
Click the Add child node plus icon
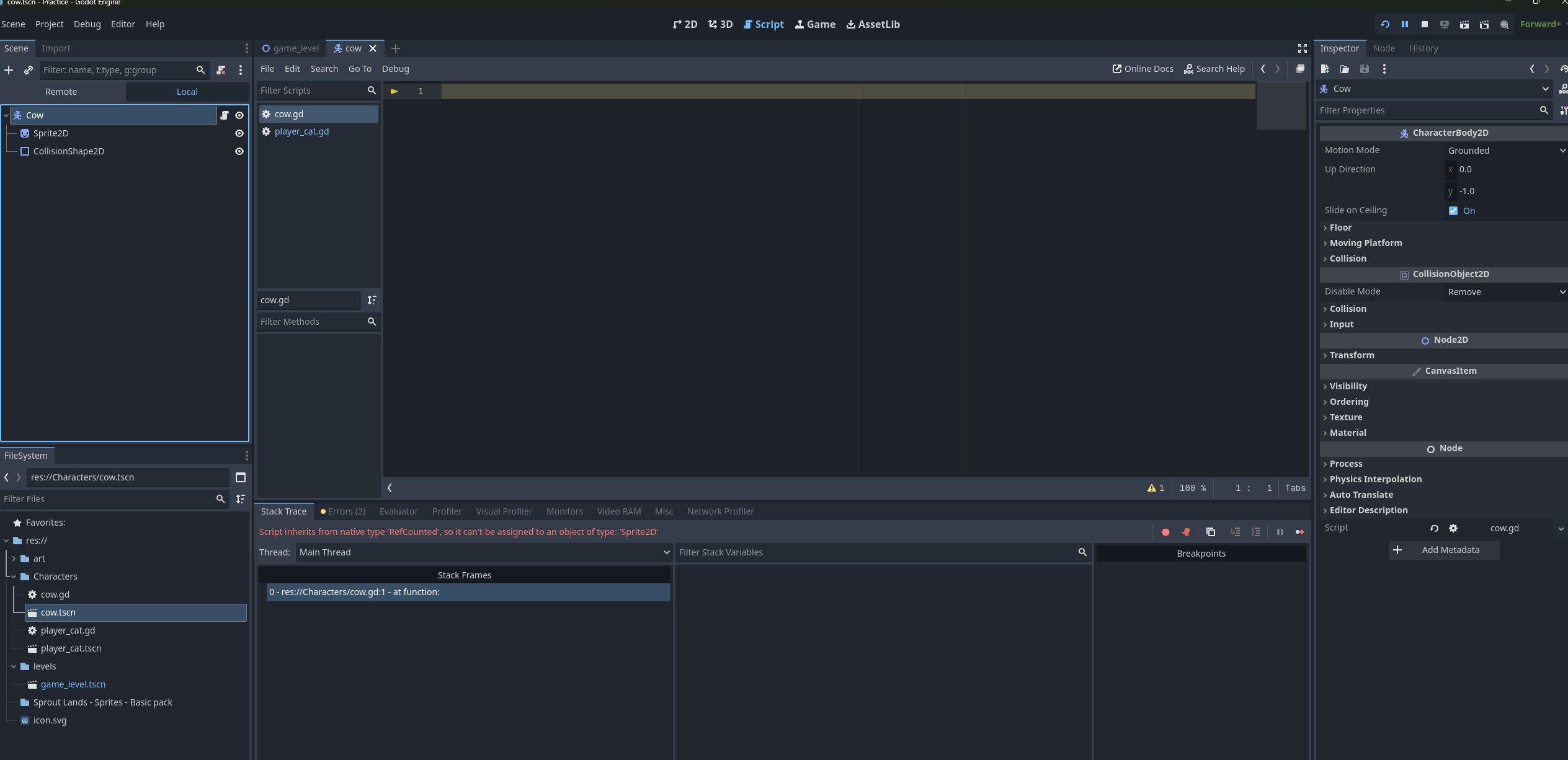pos(9,70)
